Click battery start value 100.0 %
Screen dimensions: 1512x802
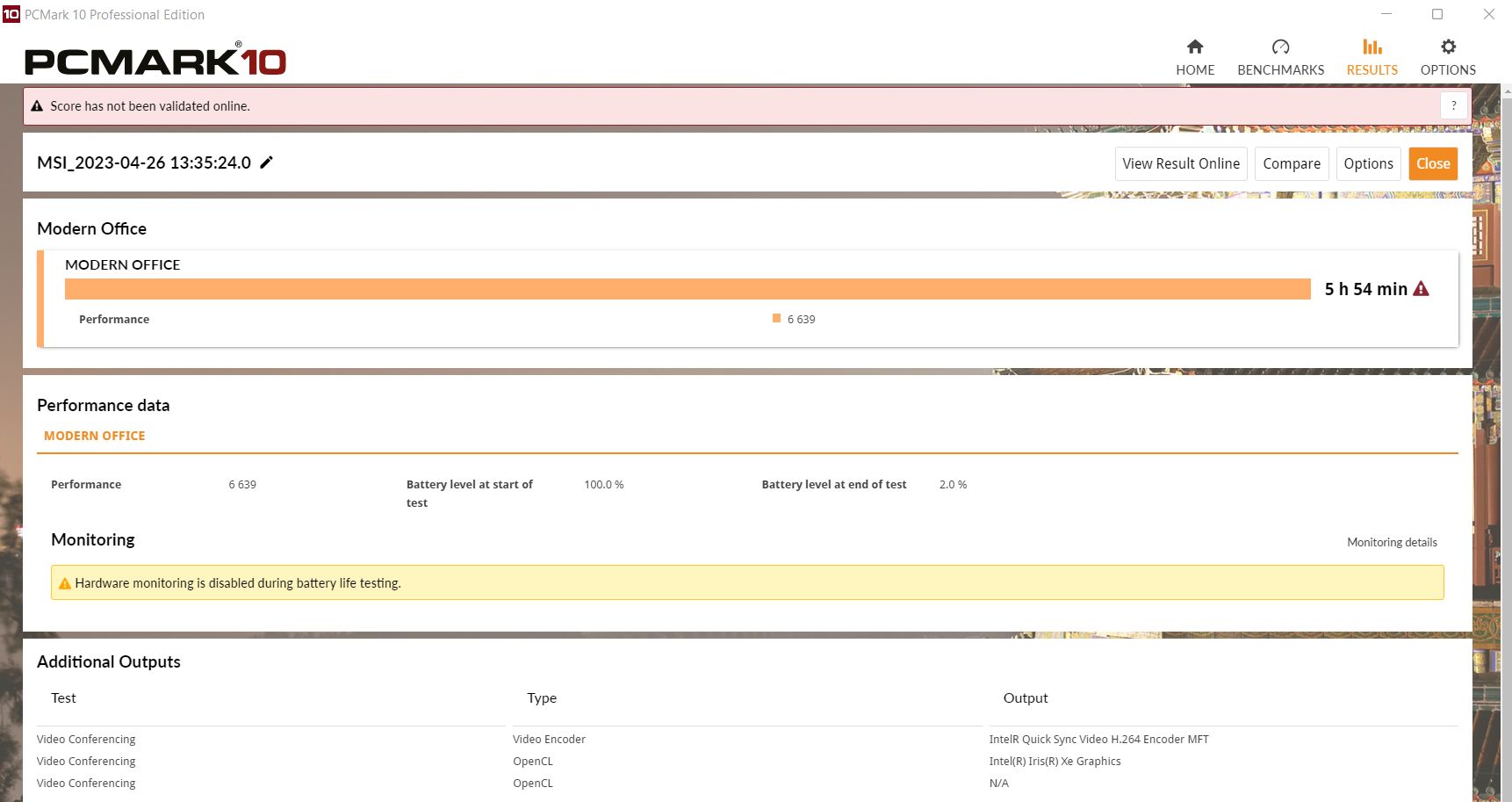(x=604, y=484)
